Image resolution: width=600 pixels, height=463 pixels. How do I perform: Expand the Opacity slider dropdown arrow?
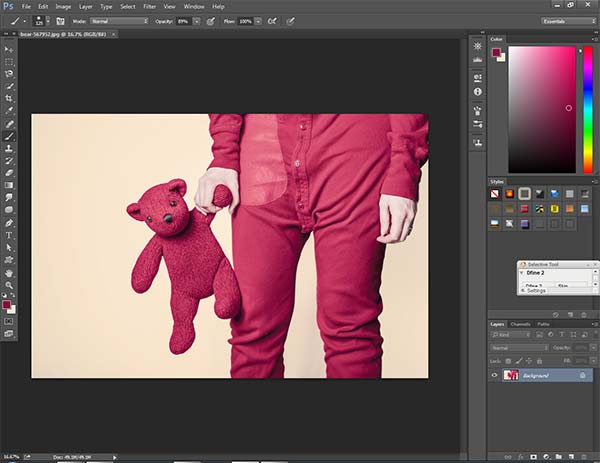click(196, 20)
